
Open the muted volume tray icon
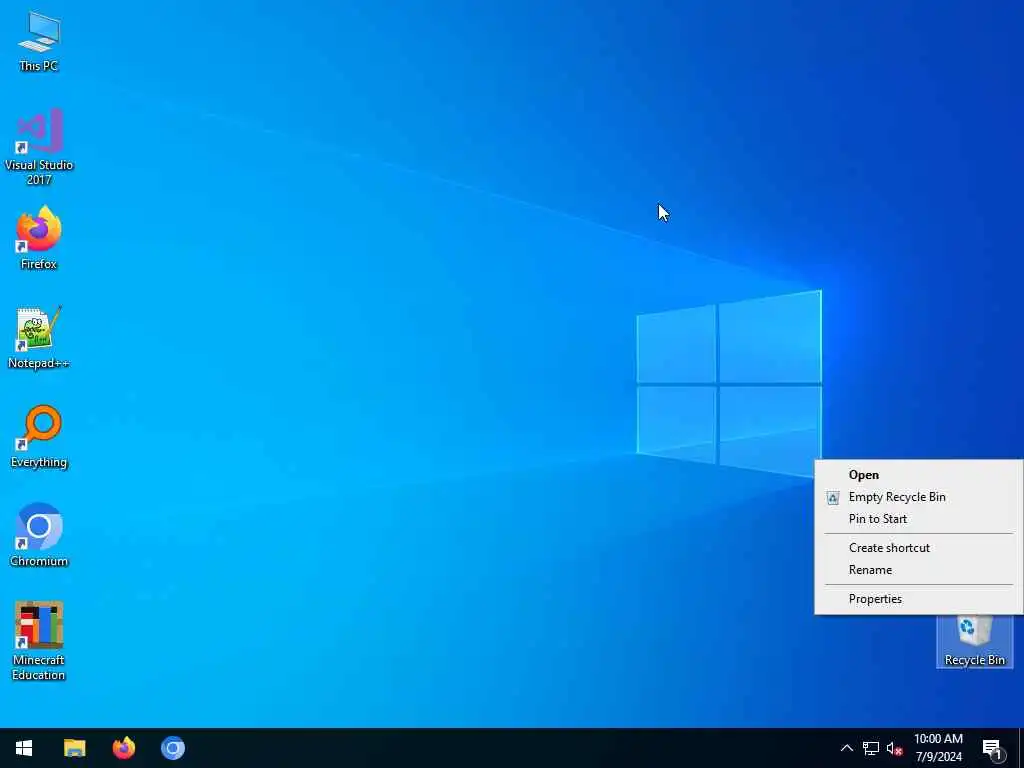(x=894, y=748)
